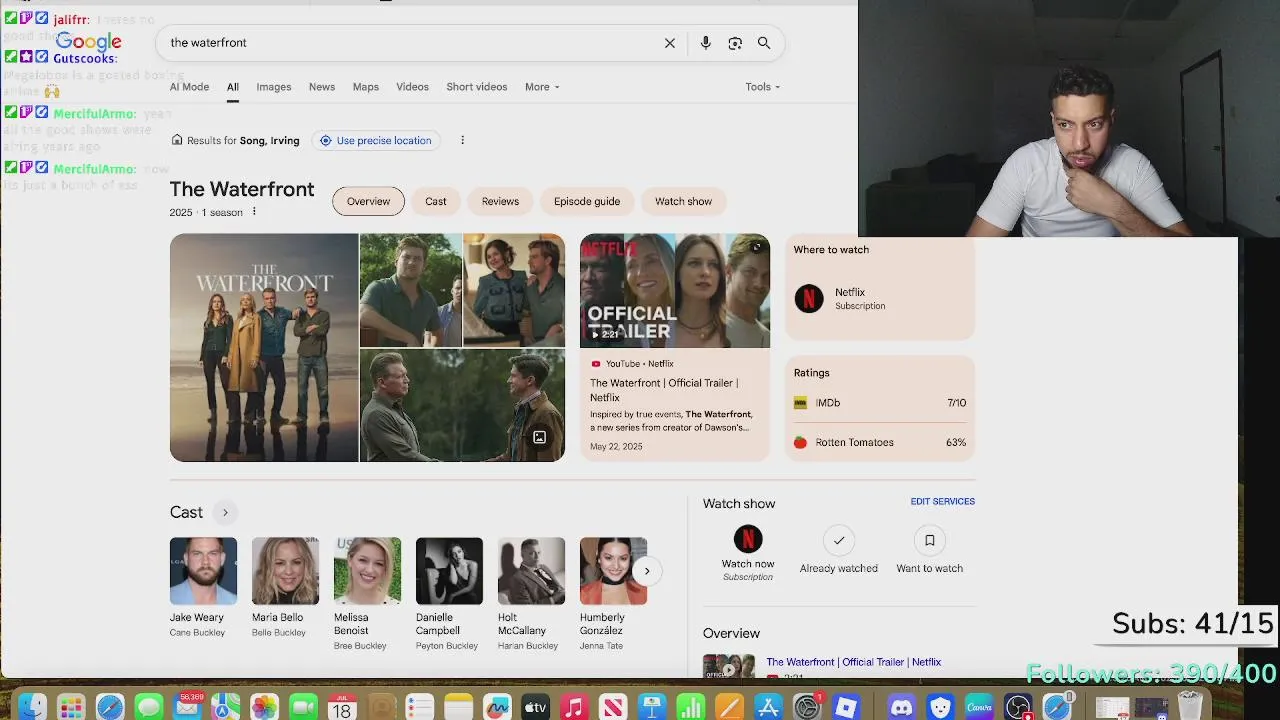
Task: Show next cast members with carousel arrow
Action: (x=647, y=571)
